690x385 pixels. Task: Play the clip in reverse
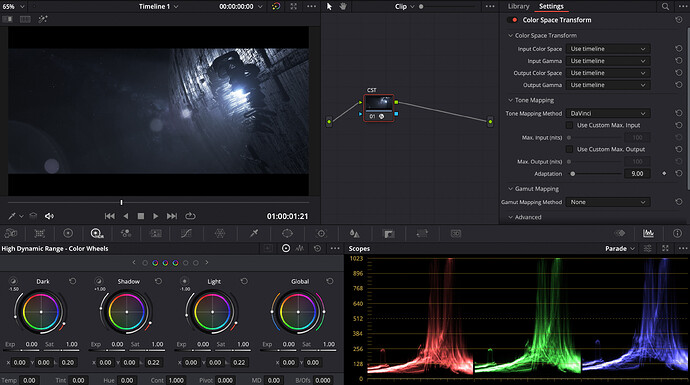click(126, 216)
